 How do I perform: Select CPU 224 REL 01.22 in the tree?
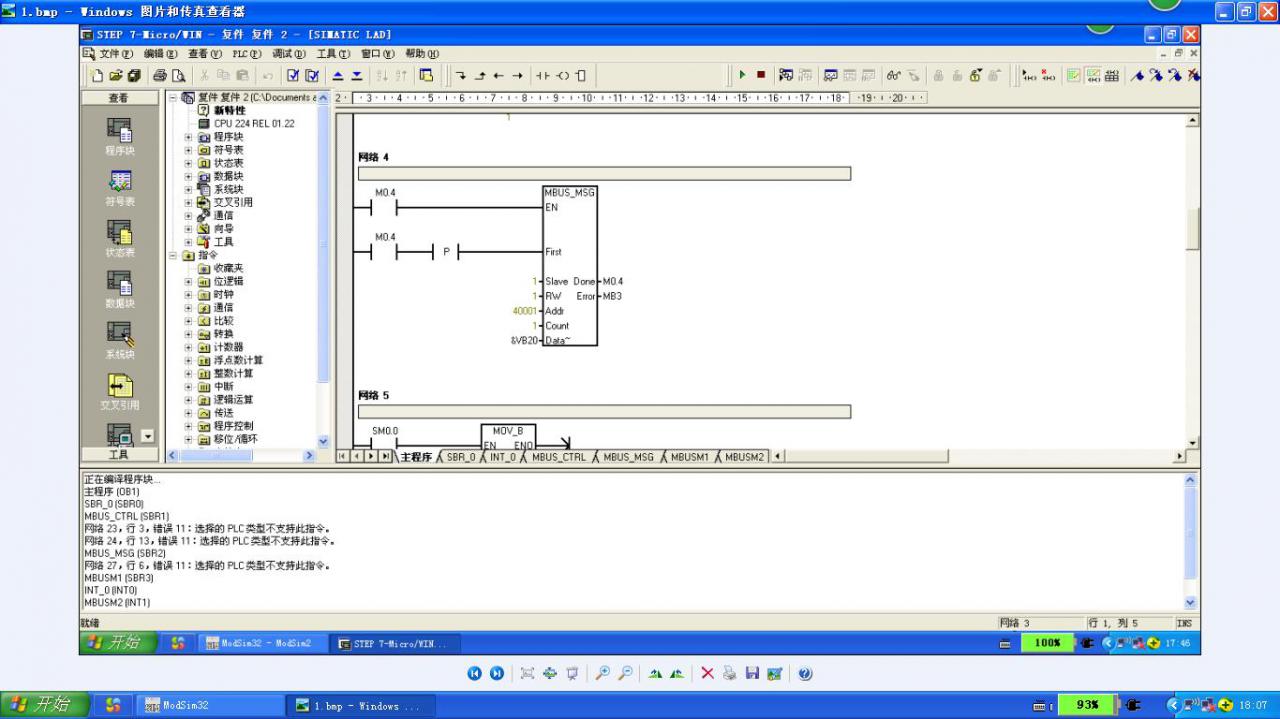pyautogui.click(x=254, y=123)
